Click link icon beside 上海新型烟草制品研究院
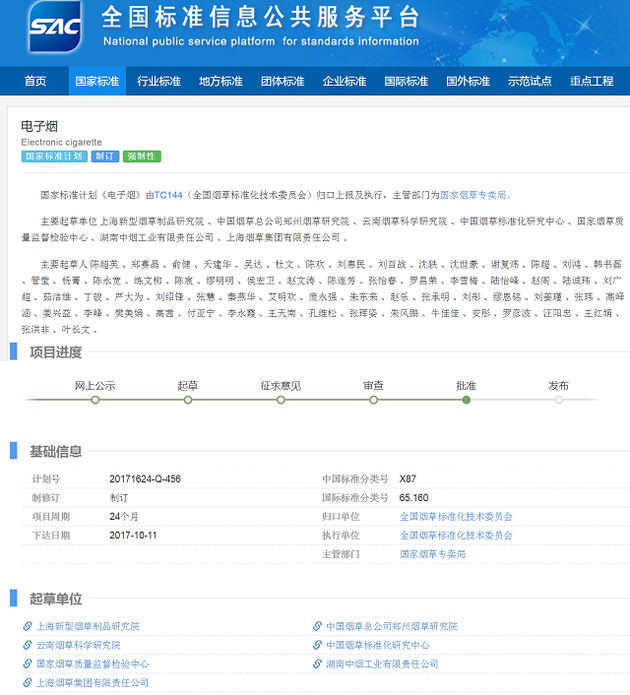Viewport: 630px width, 695px height. point(27,627)
